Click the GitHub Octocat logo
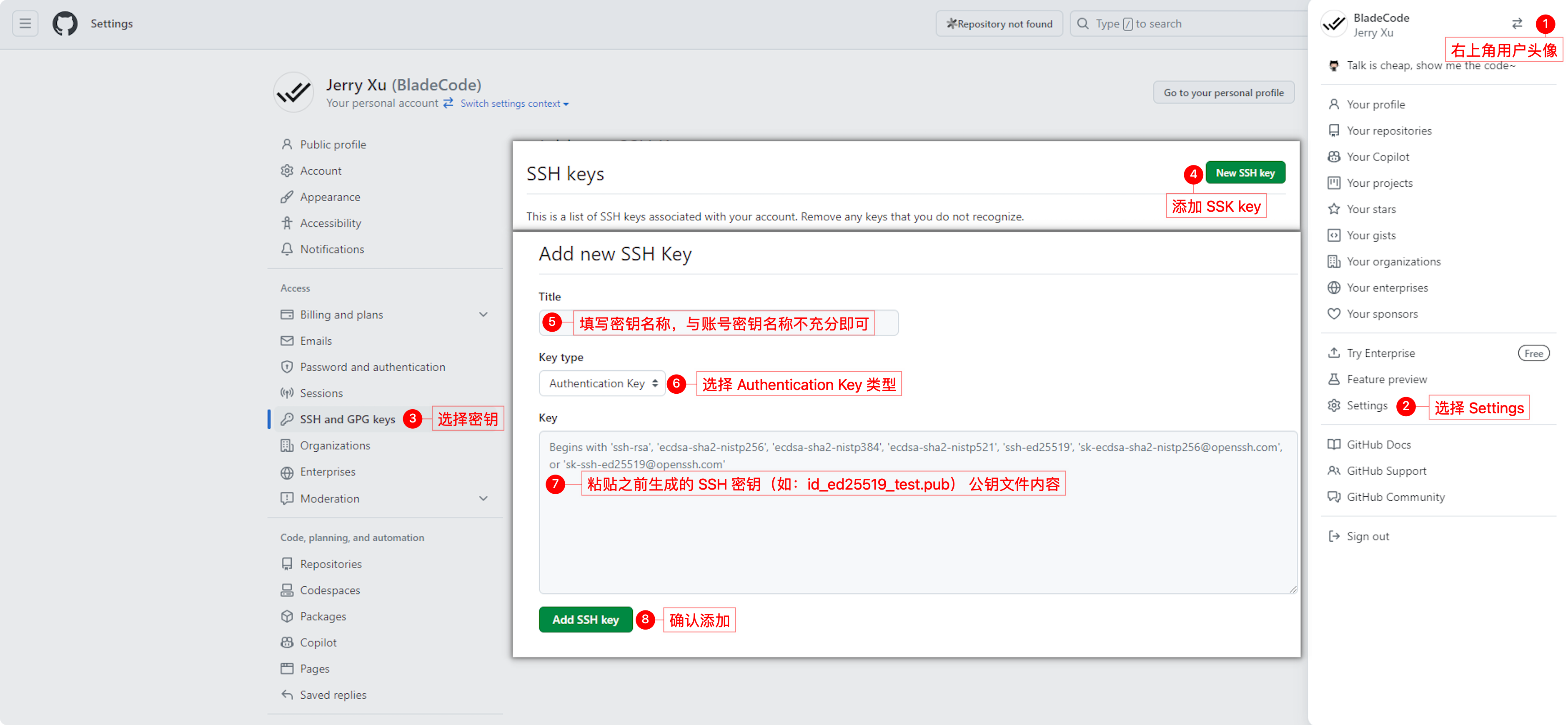The width and height of the screenshot is (1568, 725). pos(65,24)
